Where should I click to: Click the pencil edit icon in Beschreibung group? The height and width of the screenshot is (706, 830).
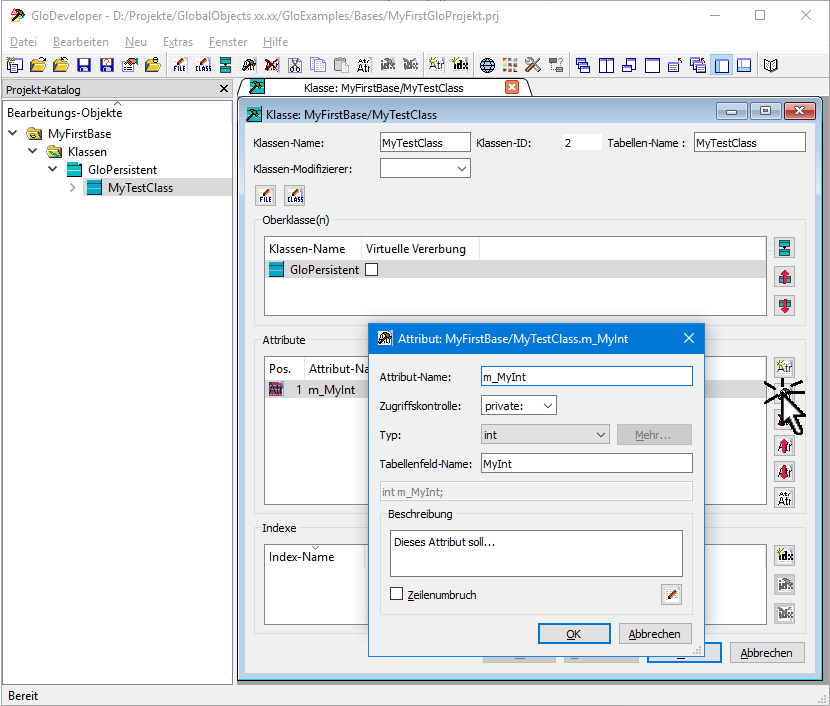click(x=671, y=594)
